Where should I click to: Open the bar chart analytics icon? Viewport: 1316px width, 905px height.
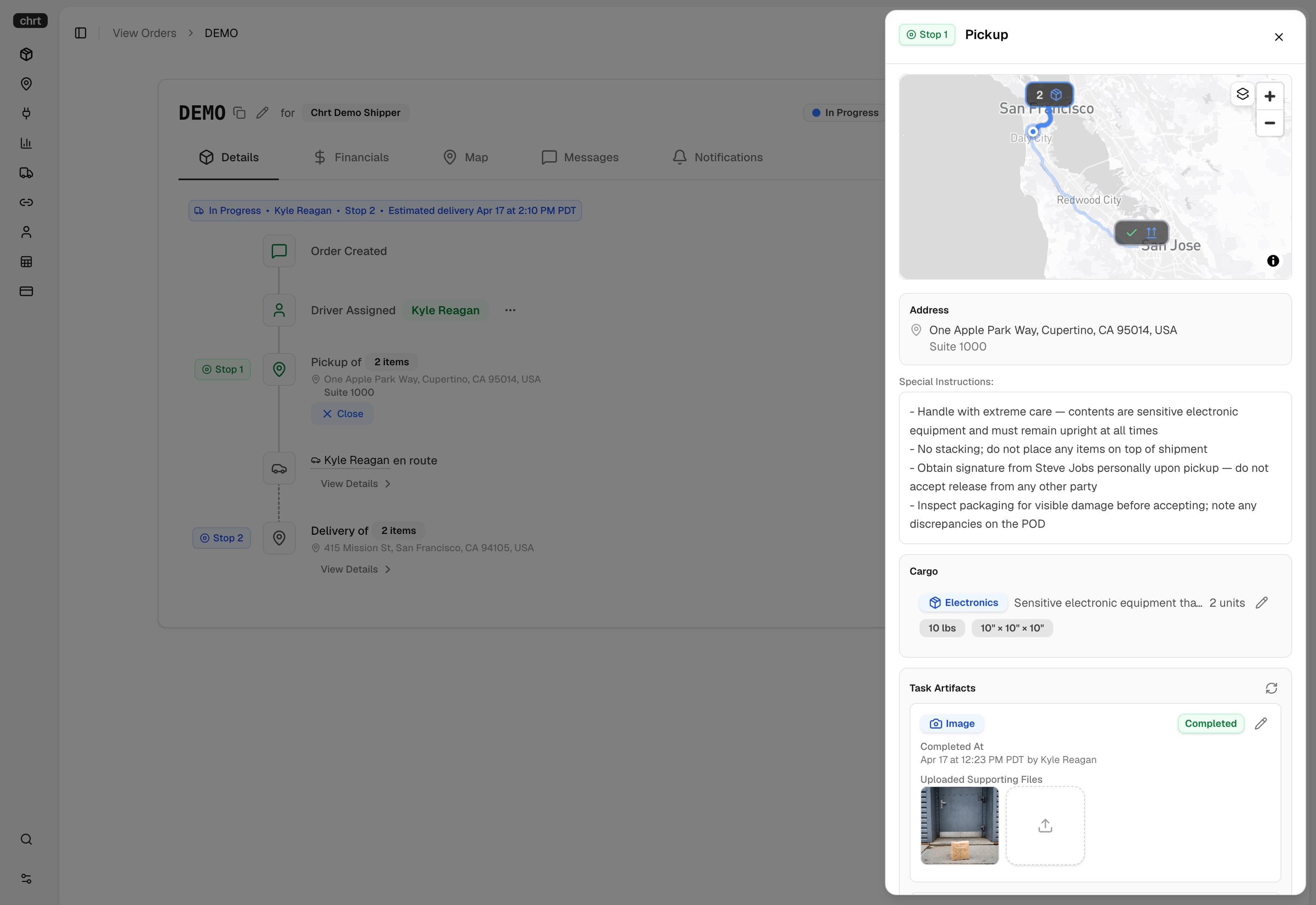26,143
